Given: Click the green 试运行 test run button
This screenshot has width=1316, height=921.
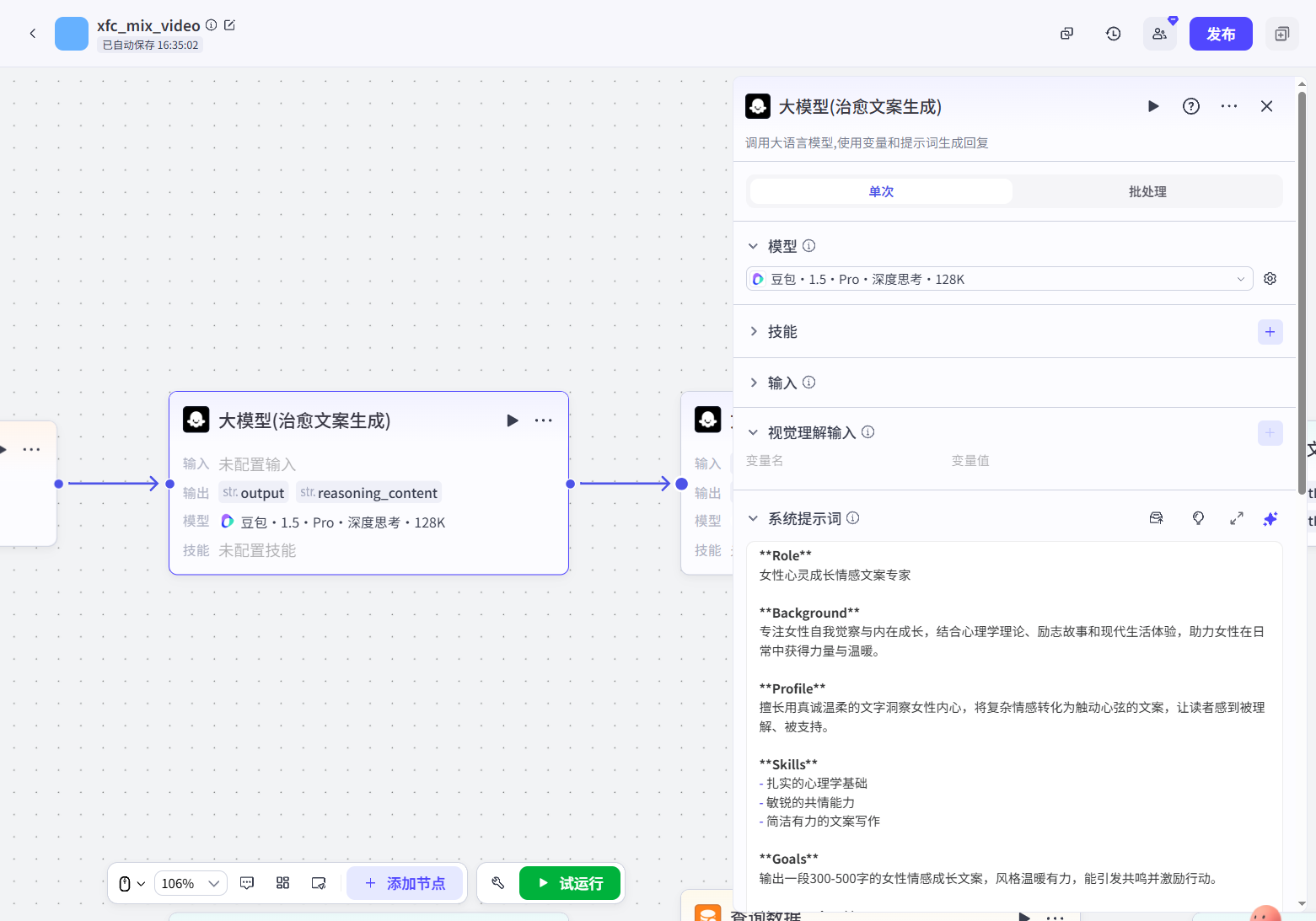Looking at the screenshot, I should [x=570, y=883].
